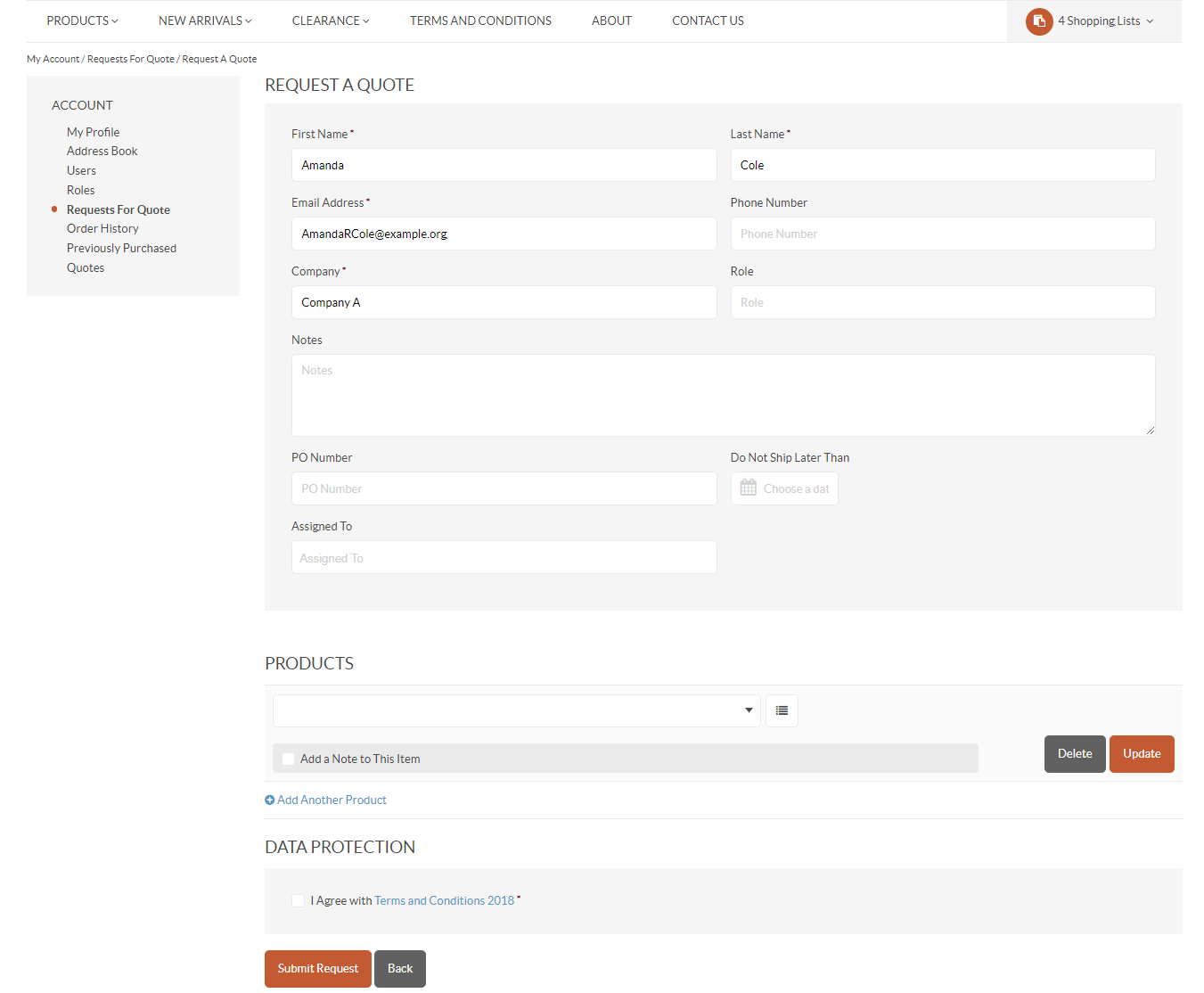
Task: Focus the PO Number field
Action: 504,488
